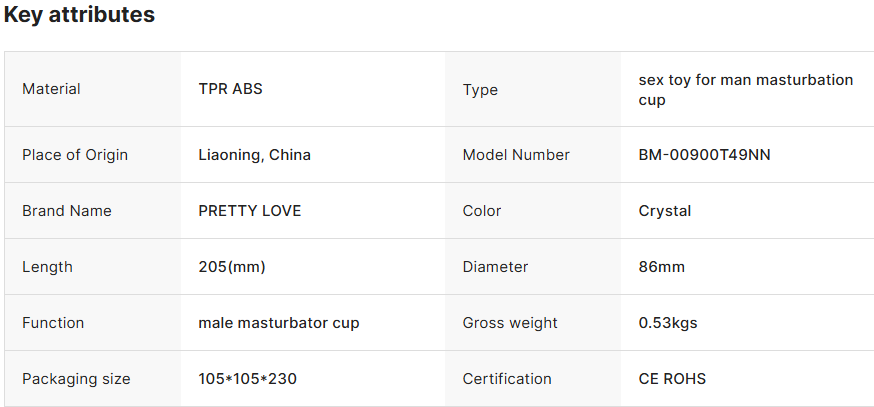Viewport: 874px width, 407px height.
Task: Click the 105*105*230 packaging value
Action: coord(247,379)
